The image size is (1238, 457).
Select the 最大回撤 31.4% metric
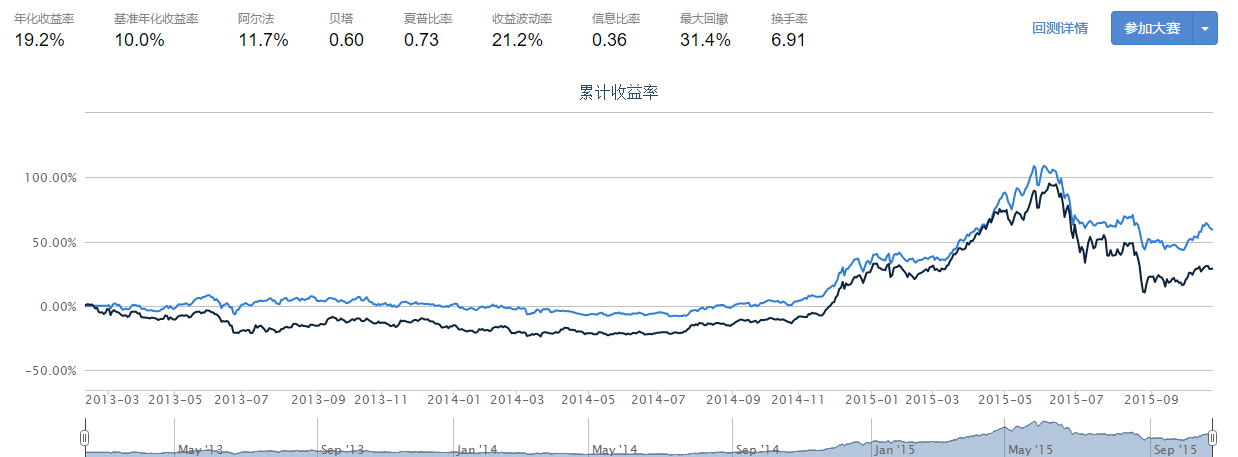705,40
